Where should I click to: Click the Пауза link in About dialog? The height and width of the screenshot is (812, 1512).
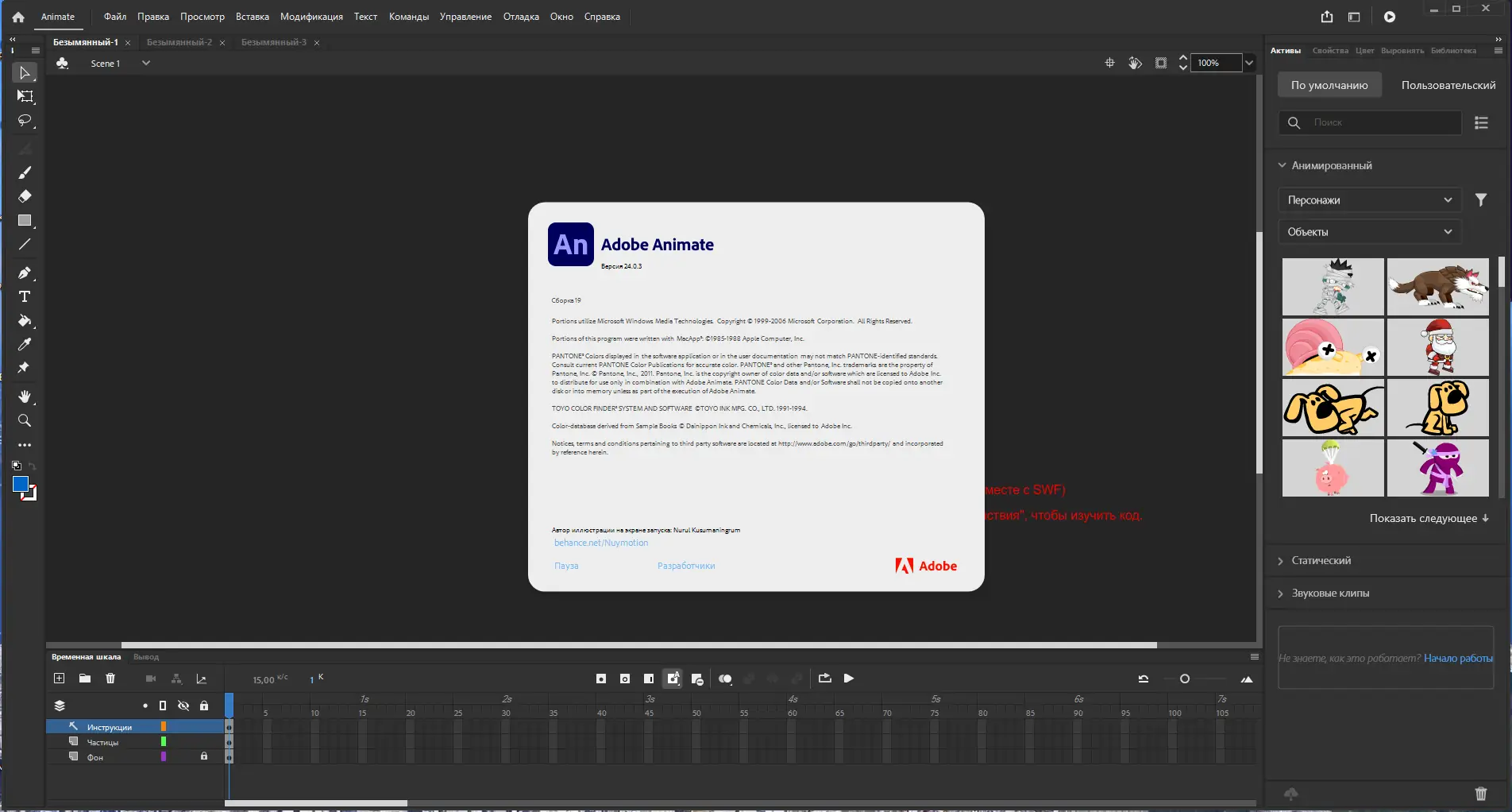coord(566,566)
